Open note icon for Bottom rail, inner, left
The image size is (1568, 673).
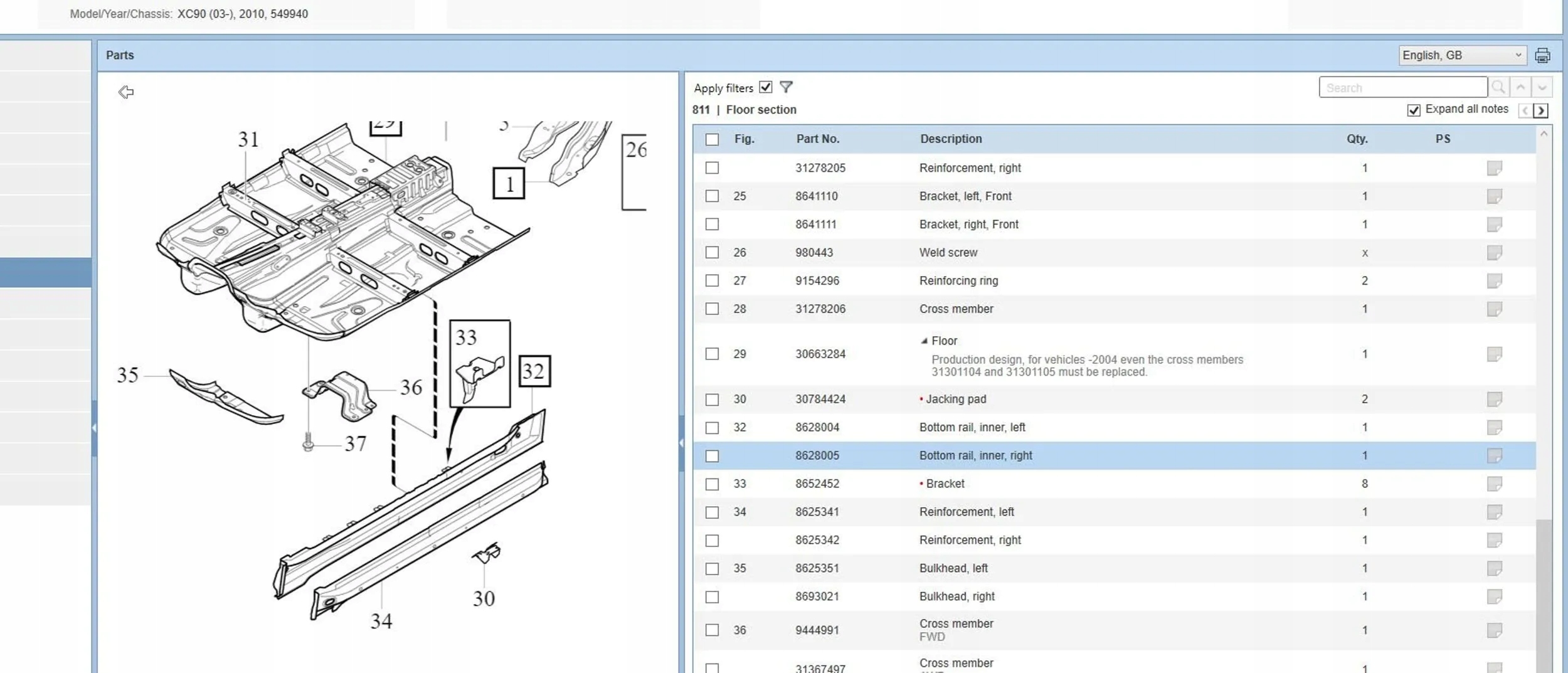point(1494,428)
